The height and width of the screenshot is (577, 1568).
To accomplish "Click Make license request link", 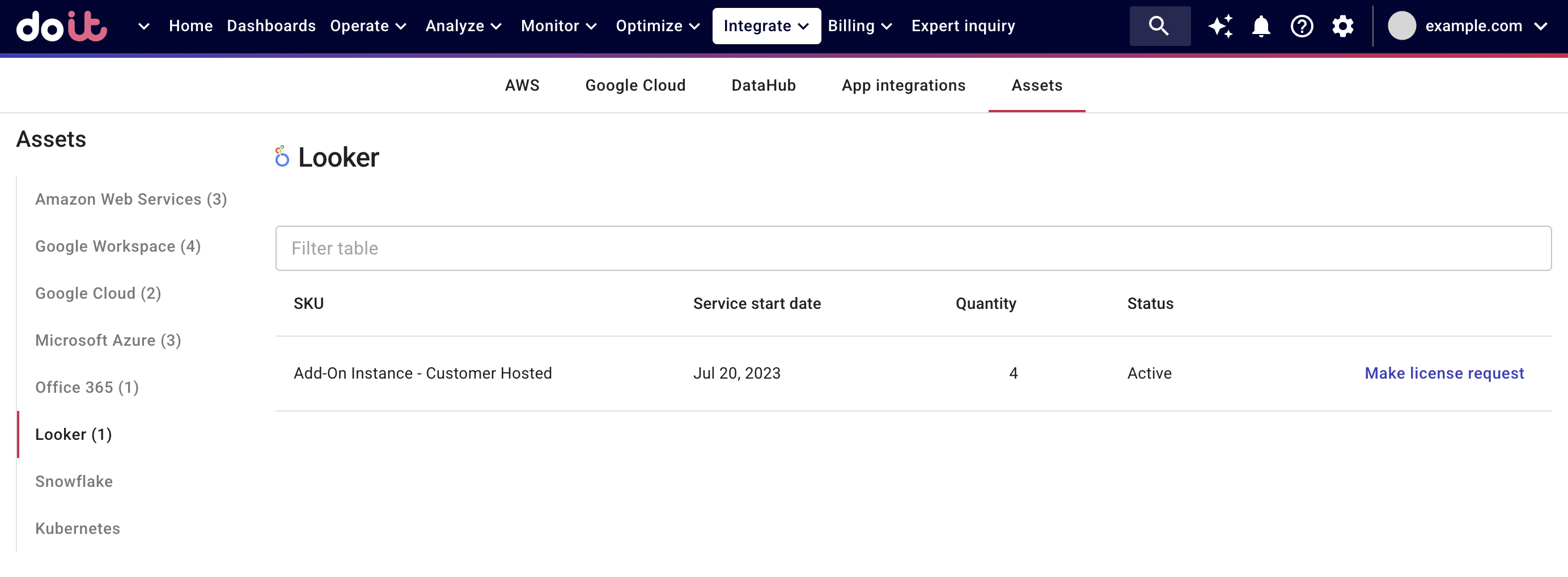I will click(x=1444, y=373).
